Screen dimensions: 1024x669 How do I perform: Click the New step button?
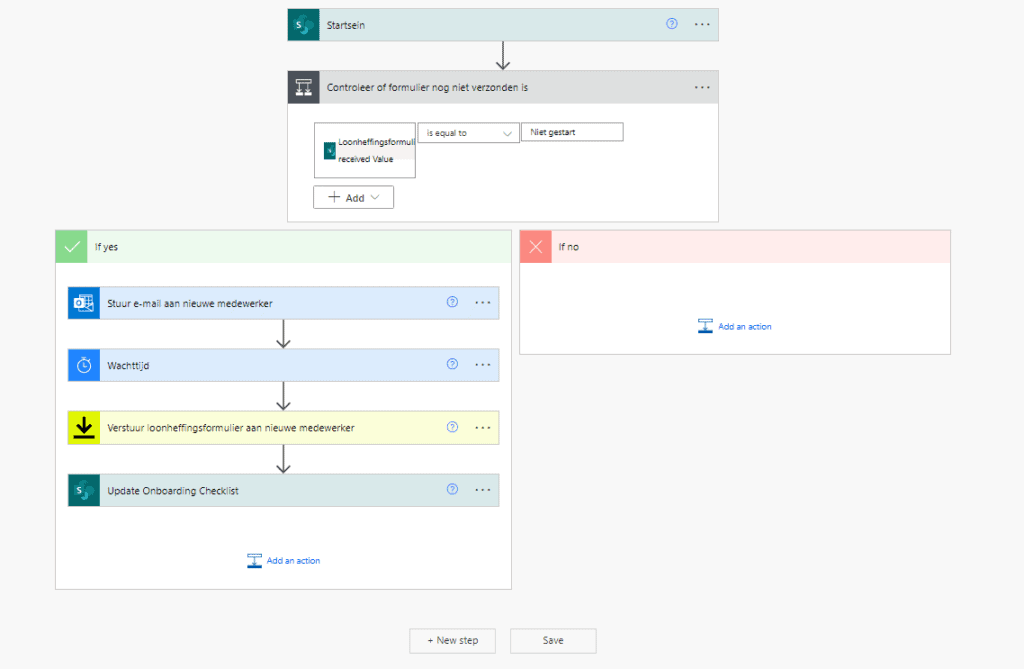(452, 641)
